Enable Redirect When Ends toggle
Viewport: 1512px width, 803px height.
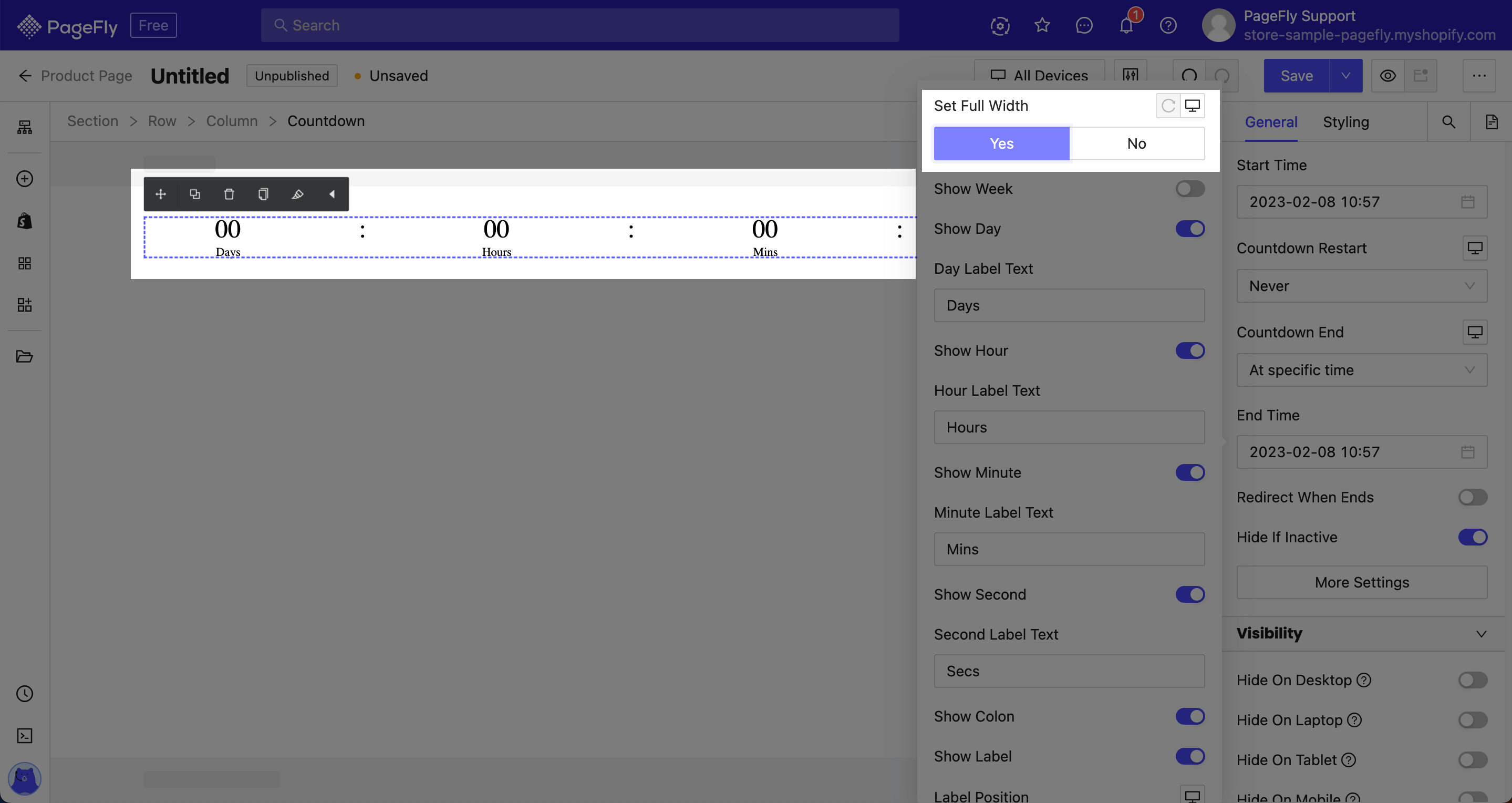[1473, 498]
